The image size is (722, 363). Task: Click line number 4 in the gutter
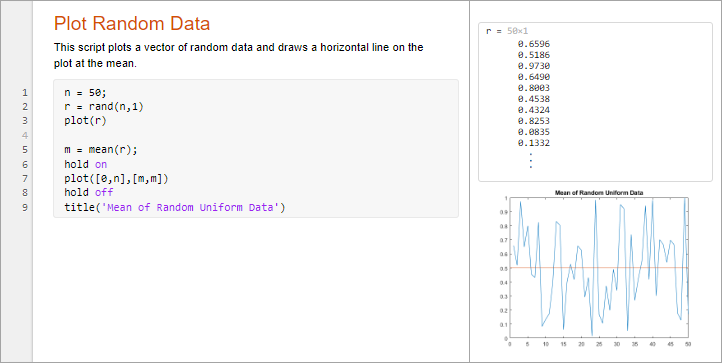point(25,135)
